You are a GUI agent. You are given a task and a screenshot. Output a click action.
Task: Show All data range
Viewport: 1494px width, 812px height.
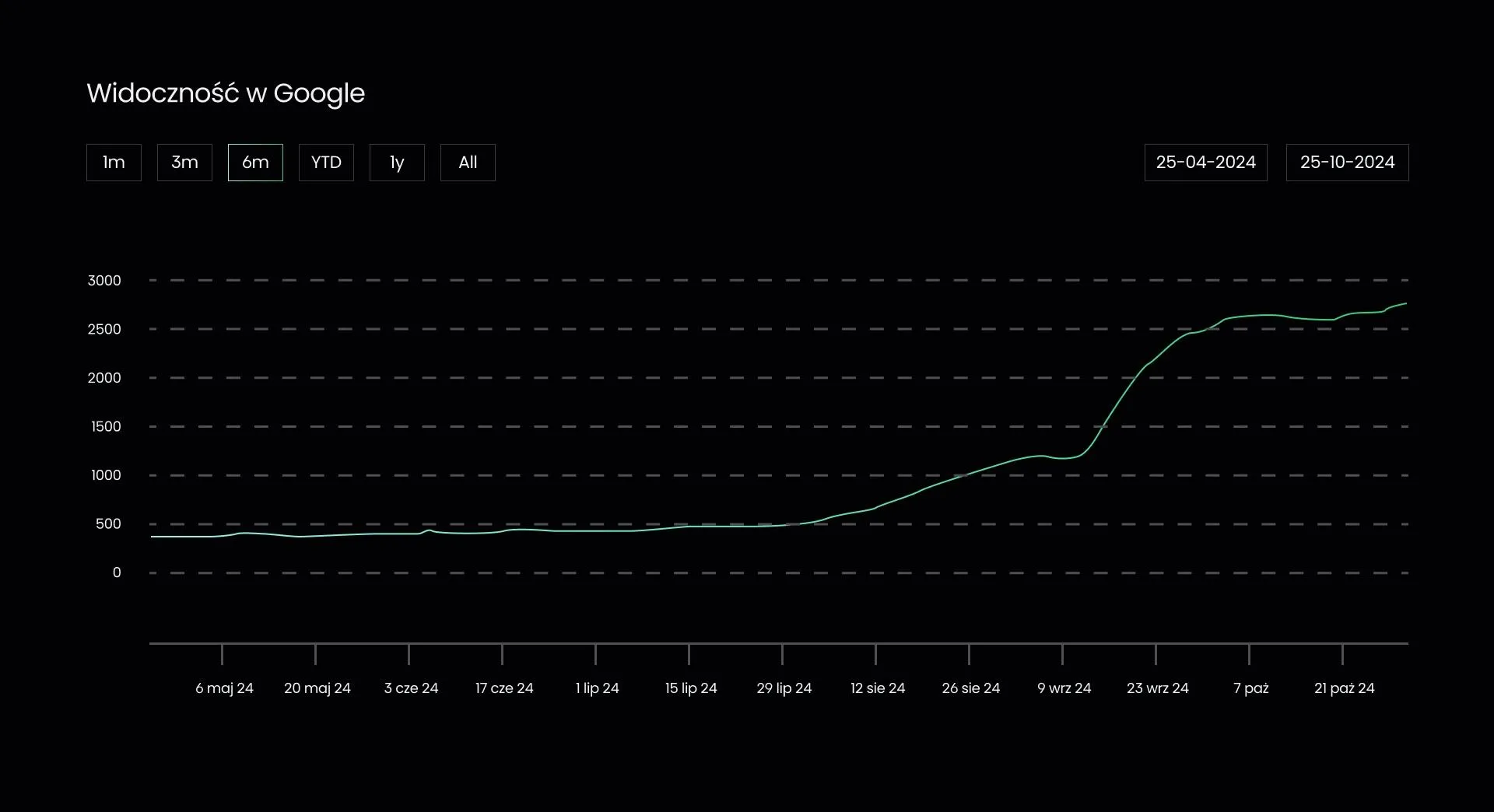click(x=468, y=163)
